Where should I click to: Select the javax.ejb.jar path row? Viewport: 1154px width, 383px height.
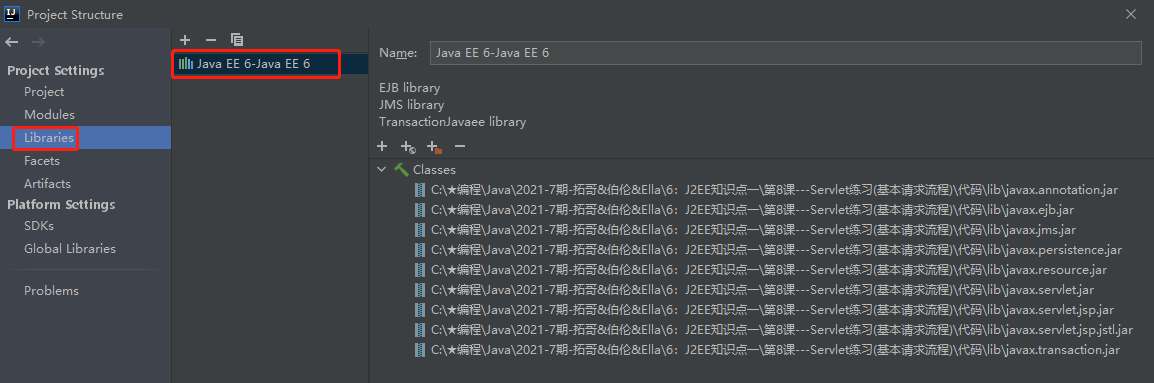[752, 210]
